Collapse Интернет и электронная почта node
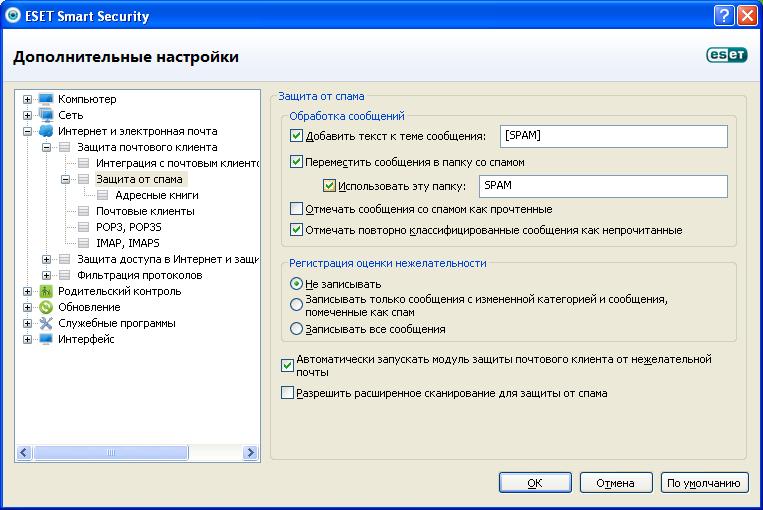The height and width of the screenshot is (510, 763). tap(27, 131)
